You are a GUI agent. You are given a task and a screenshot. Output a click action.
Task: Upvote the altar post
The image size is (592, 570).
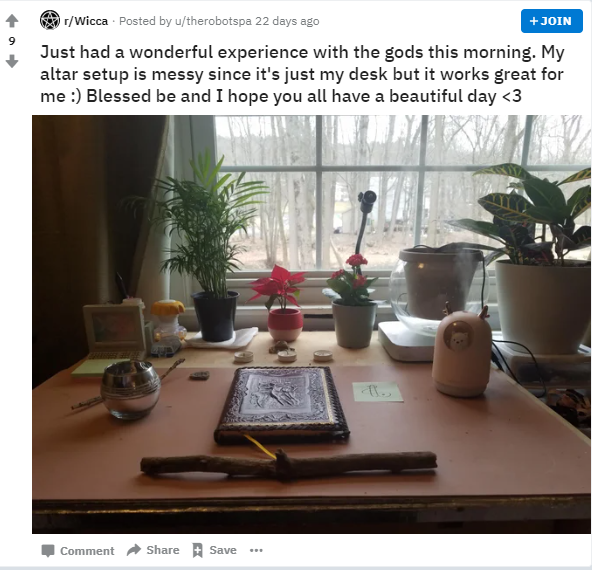12,21
